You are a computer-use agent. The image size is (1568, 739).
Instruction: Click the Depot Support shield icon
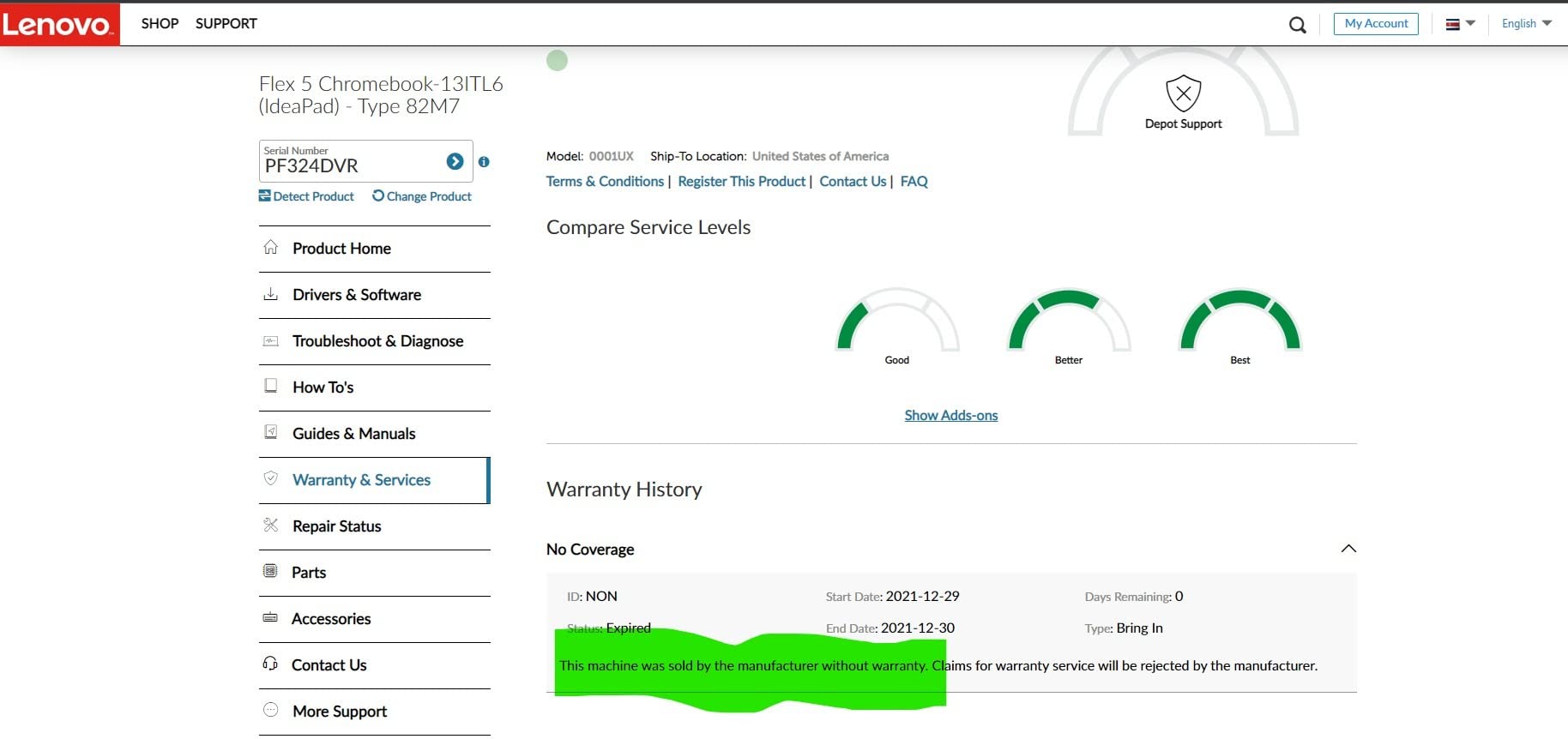click(1183, 93)
